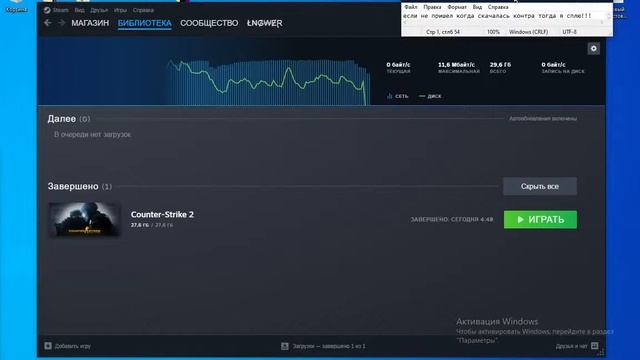The image size is (640, 360).
Task: Click the Скрыть все button
Action: click(x=540, y=186)
